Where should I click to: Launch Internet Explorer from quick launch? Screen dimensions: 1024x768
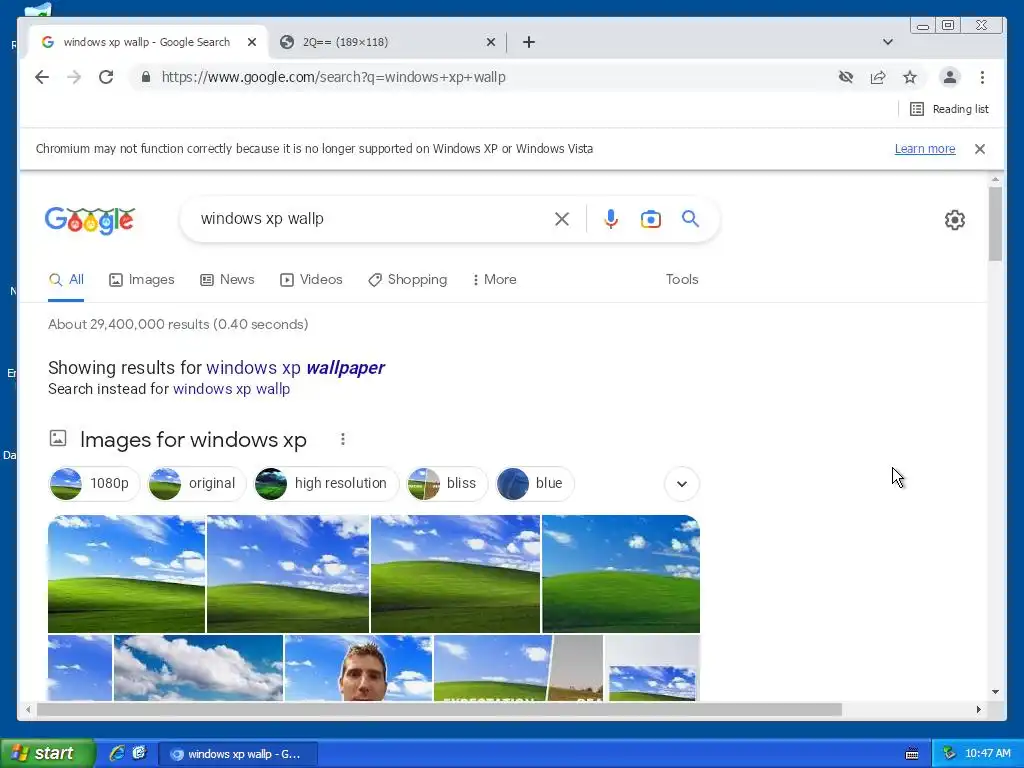point(117,753)
